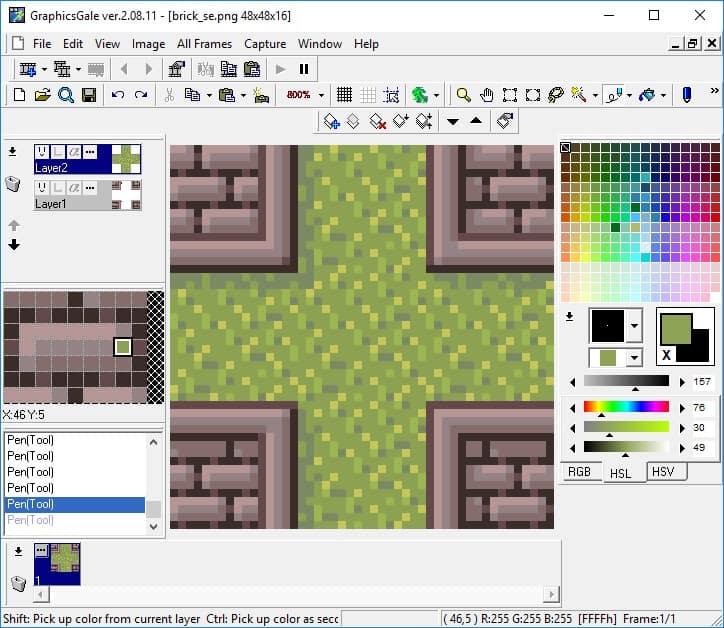
Task: Expand the Paste dropdown arrow
Action: pyautogui.click(x=243, y=96)
